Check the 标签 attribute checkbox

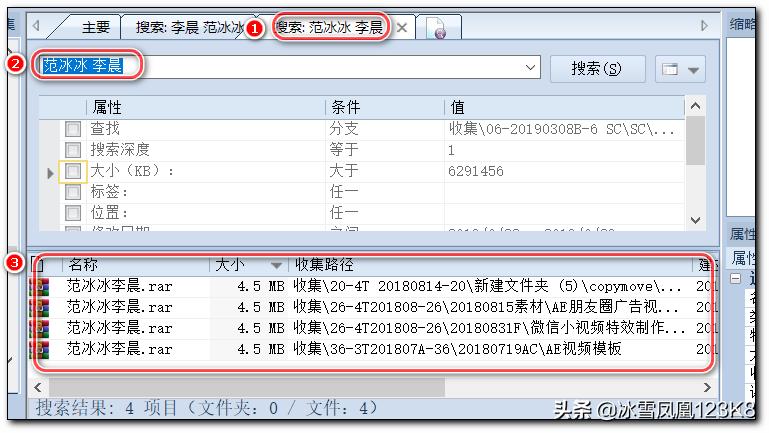coord(73,192)
